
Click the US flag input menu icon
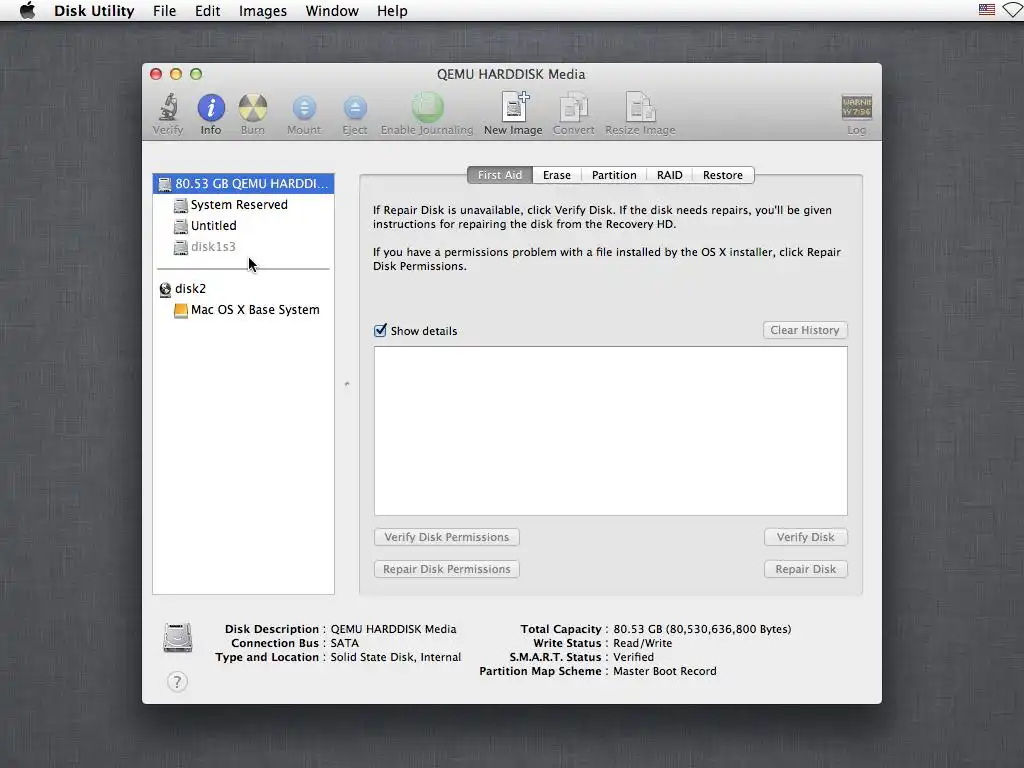pyautogui.click(x=987, y=10)
